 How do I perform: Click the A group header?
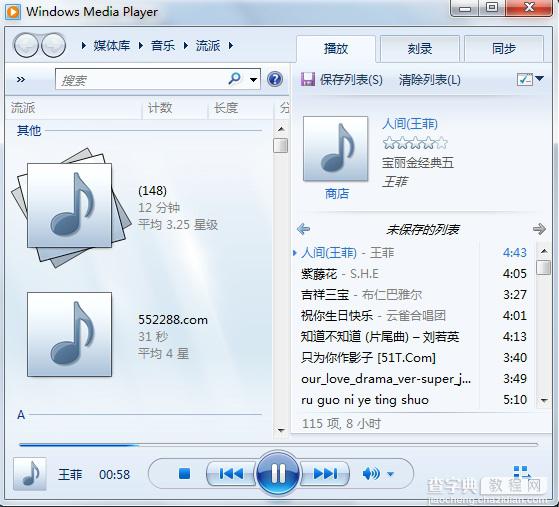(21, 415)
